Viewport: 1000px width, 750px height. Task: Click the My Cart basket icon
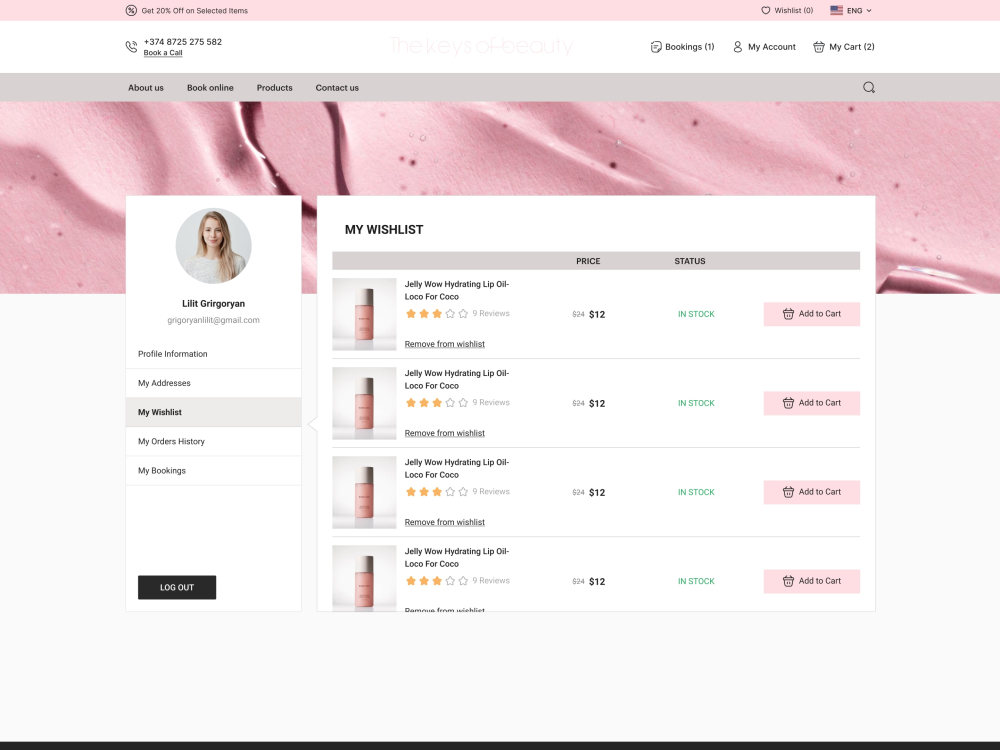click(818, 47)
